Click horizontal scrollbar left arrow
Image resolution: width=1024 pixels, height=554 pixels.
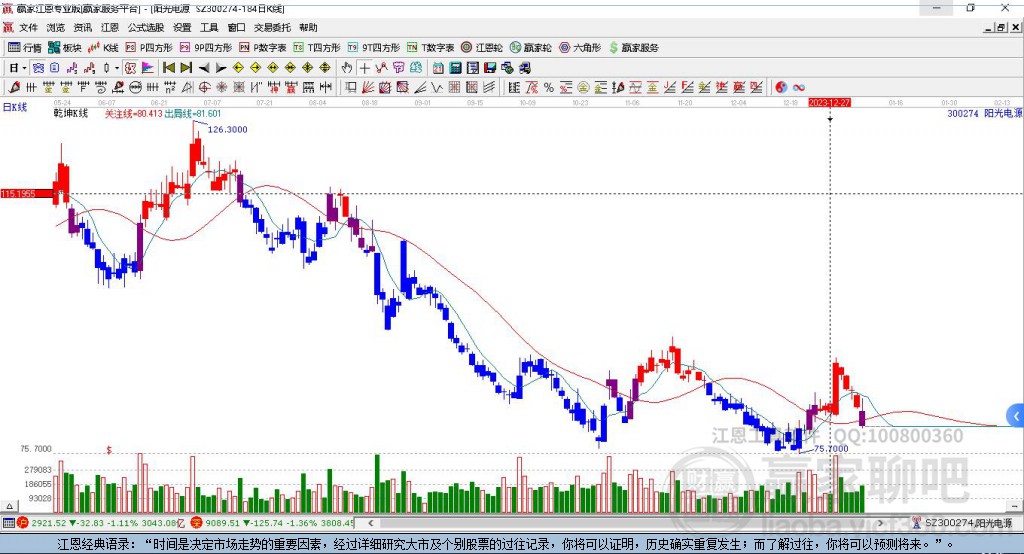(370, 523)
